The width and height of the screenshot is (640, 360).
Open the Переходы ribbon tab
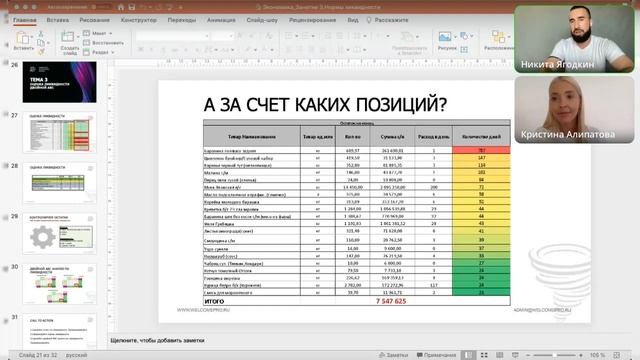(182, 20)
